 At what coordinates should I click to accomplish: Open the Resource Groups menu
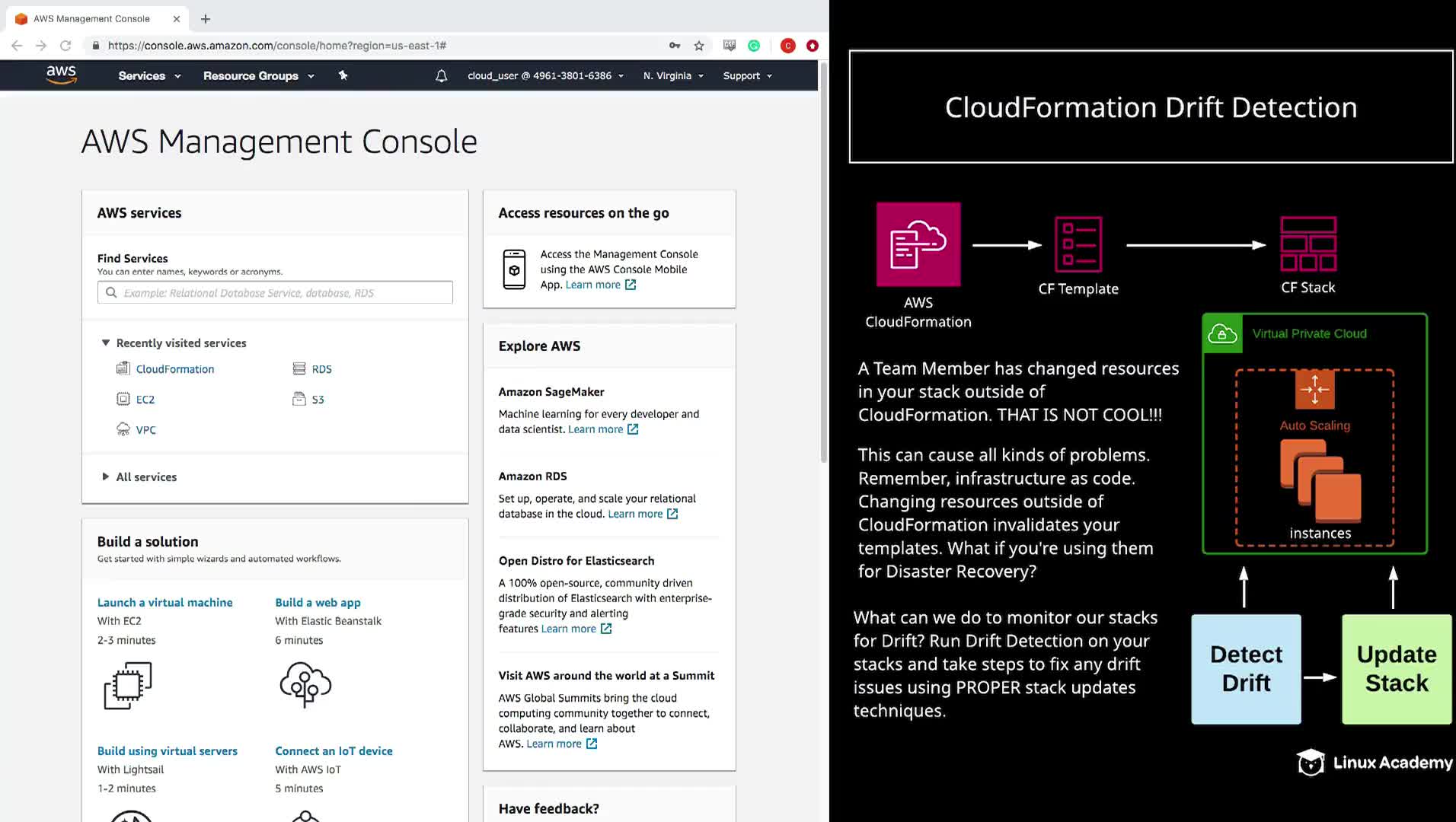point(258,76)
